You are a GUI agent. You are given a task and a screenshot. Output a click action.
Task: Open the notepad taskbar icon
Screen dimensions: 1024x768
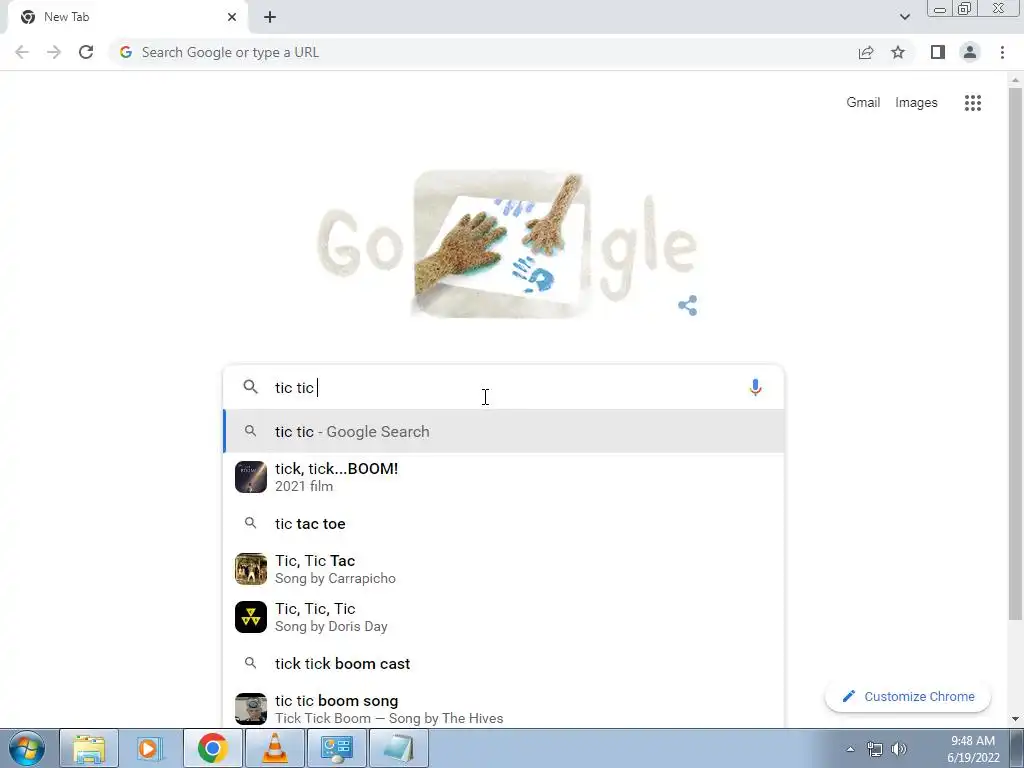(398, 748)
